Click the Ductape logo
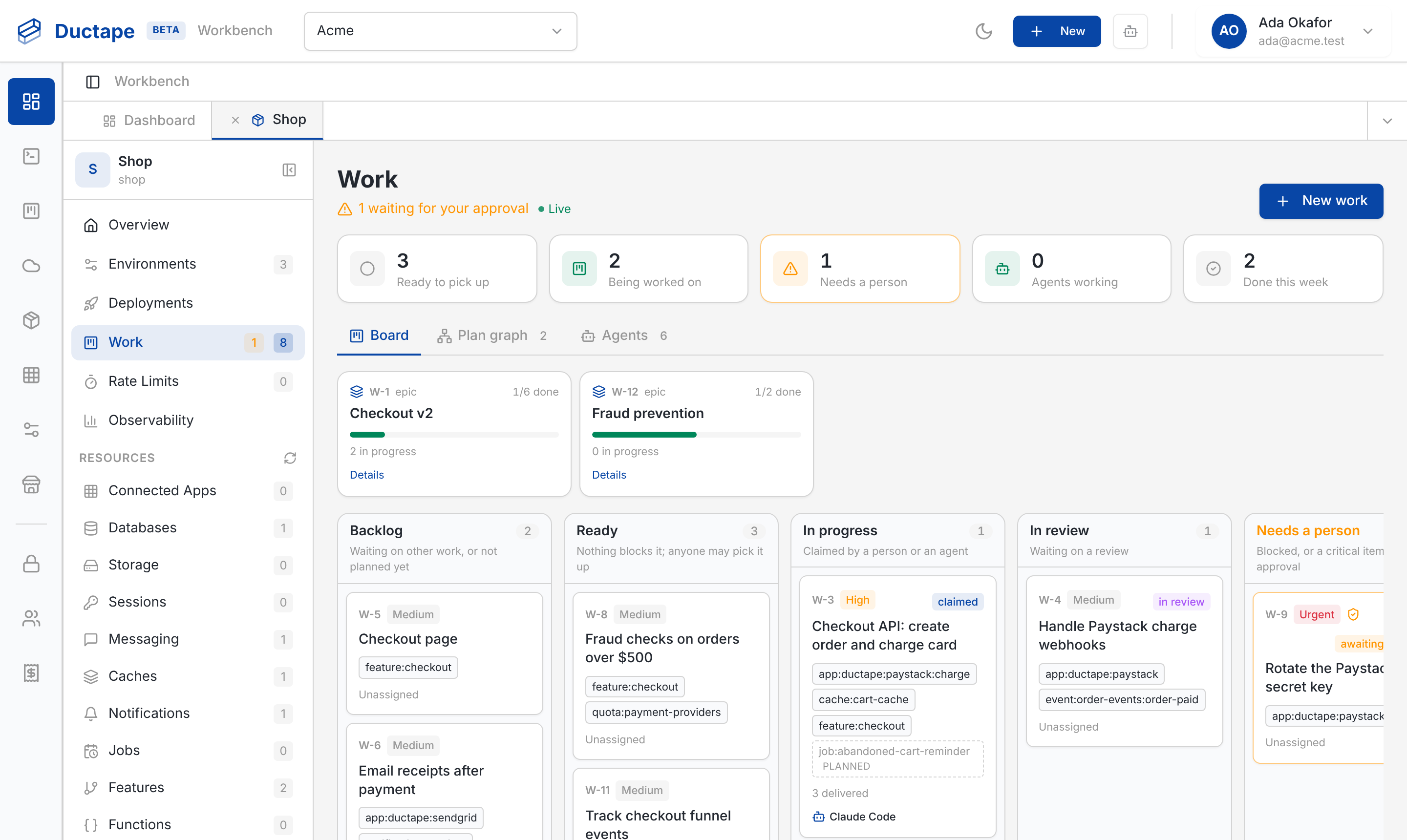The image size is (1407, 840). tap(76, 31)
